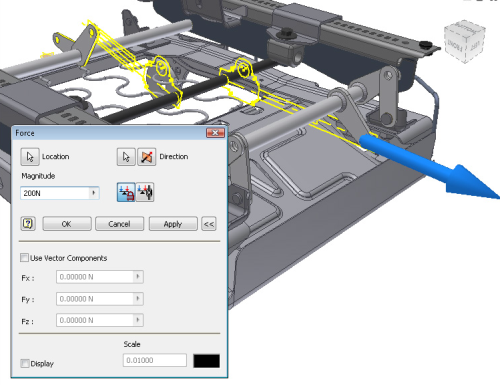
Task: Open the black color swatch
Action: (x=207, y=361)
